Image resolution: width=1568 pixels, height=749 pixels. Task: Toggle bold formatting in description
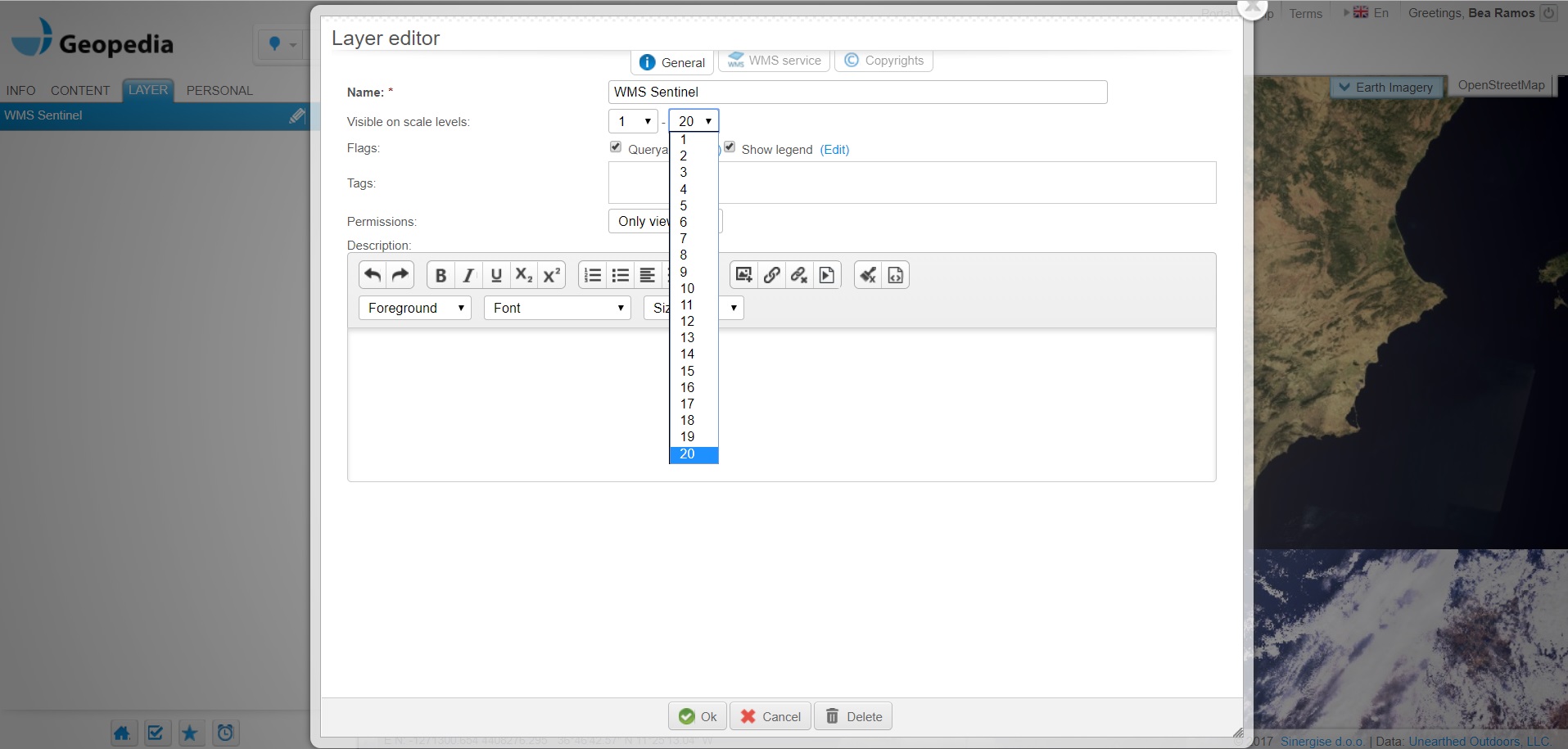click(441, 275)
